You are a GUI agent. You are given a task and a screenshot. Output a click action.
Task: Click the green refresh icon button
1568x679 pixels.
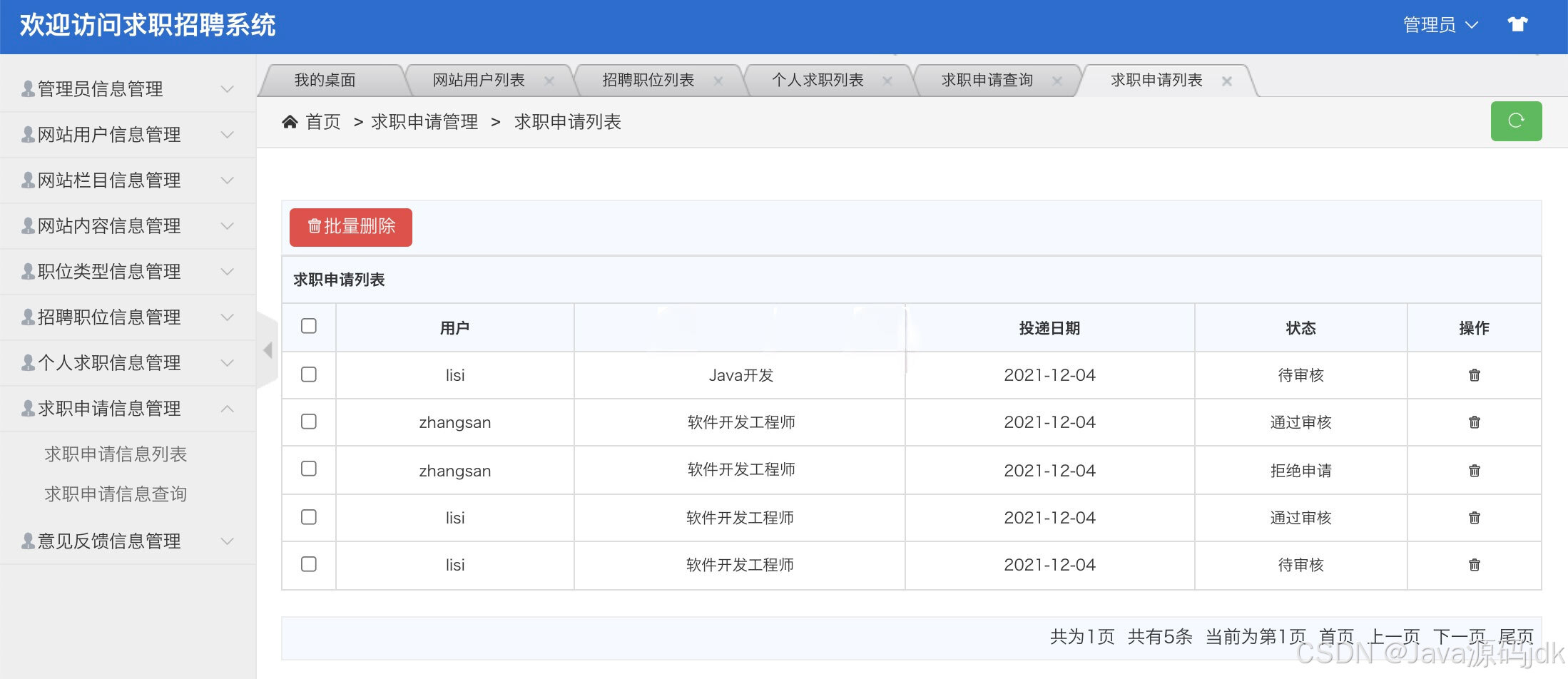[1516, 121]
